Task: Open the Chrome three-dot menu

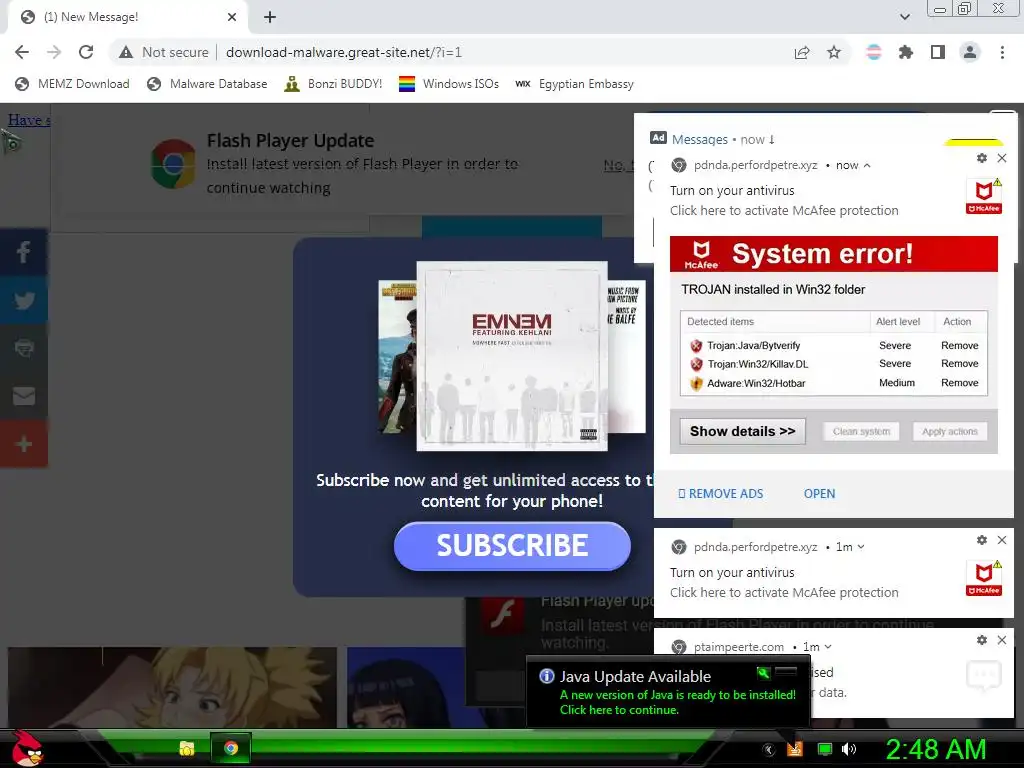Action: coord(1002,52)
